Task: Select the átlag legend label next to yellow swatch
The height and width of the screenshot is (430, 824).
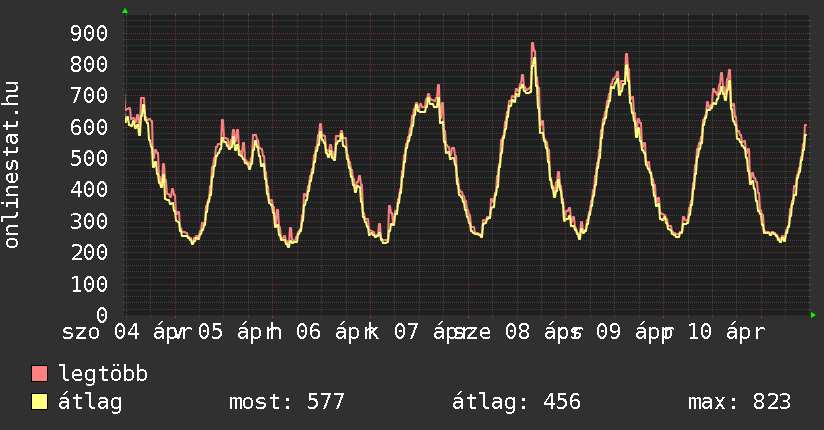Action: click(90, 402)
